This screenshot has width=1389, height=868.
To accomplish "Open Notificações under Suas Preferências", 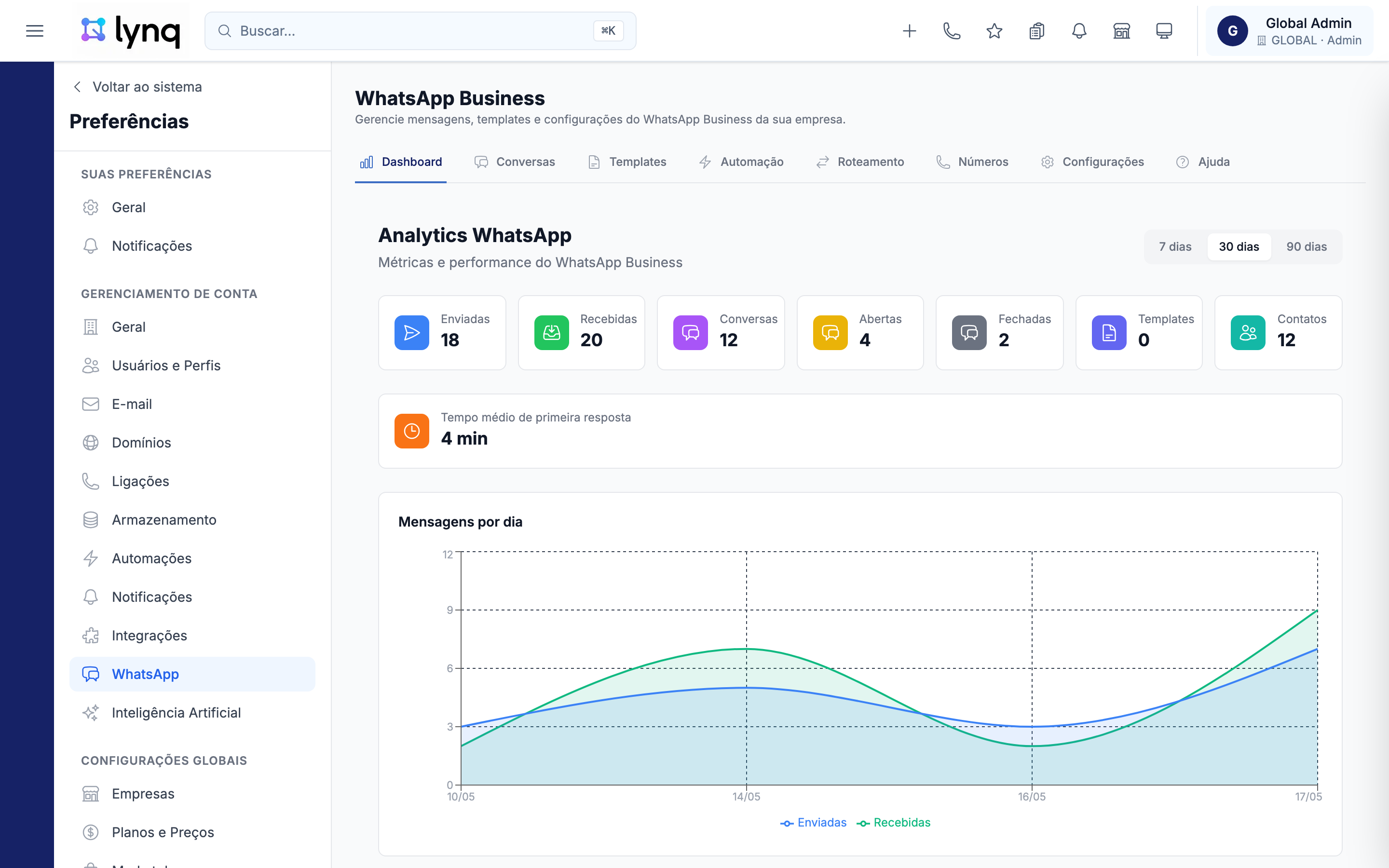I will [192, 246].
